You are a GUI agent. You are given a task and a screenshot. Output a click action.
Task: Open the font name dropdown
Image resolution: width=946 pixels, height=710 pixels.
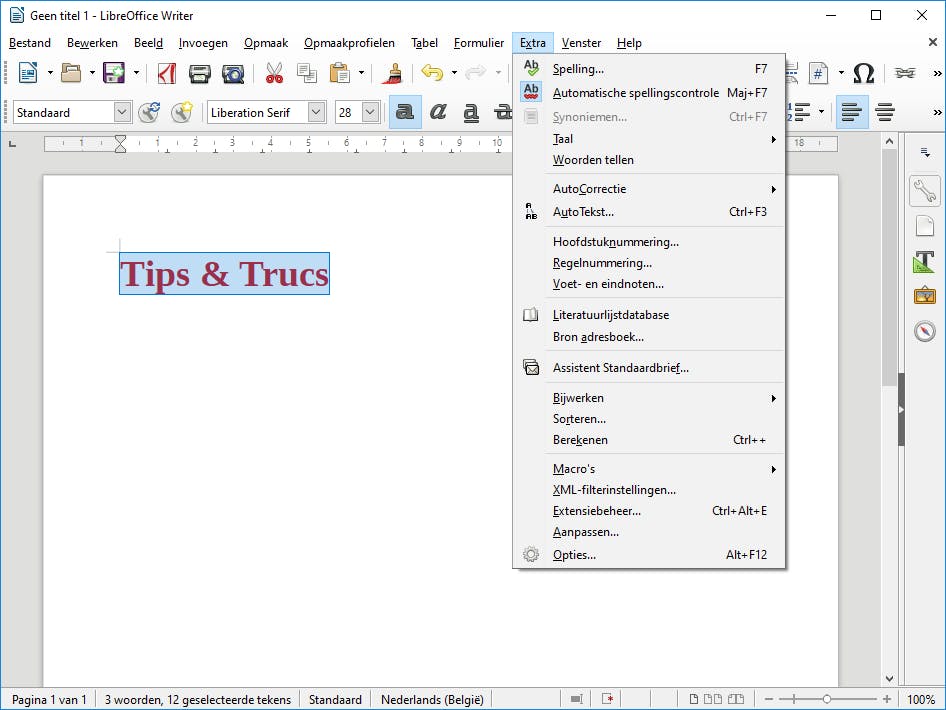click(316, 112)
